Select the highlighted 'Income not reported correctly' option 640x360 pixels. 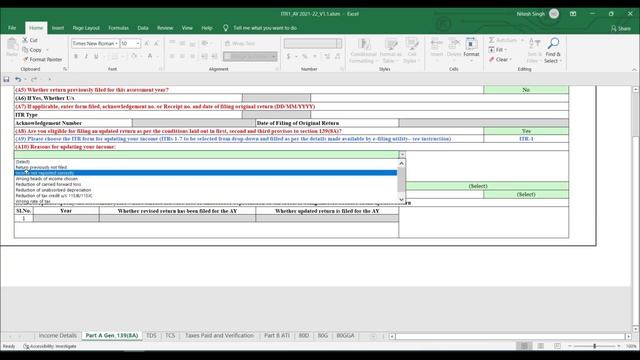point(206,173)
